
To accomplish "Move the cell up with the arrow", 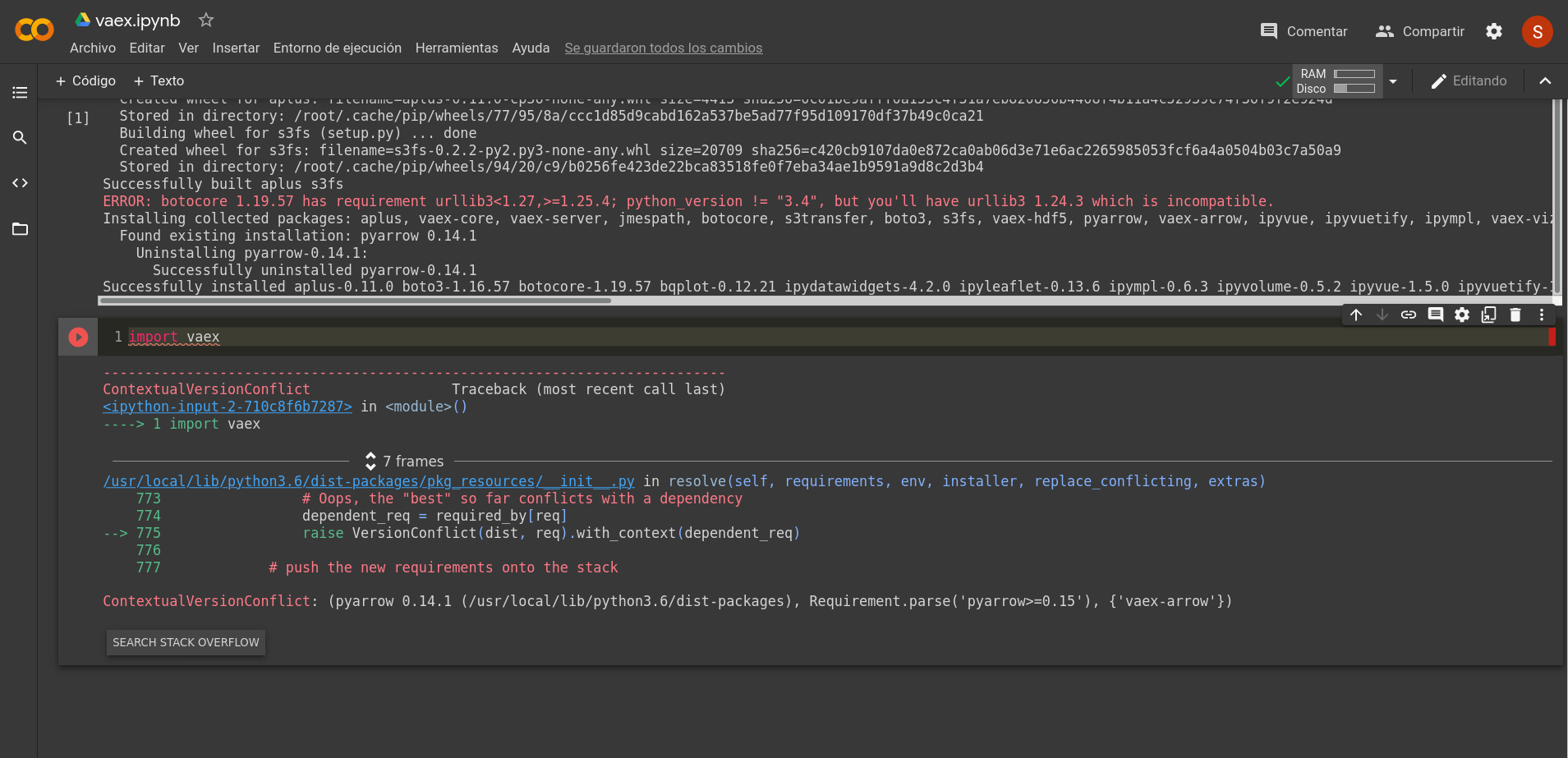I will [1356, 315].
